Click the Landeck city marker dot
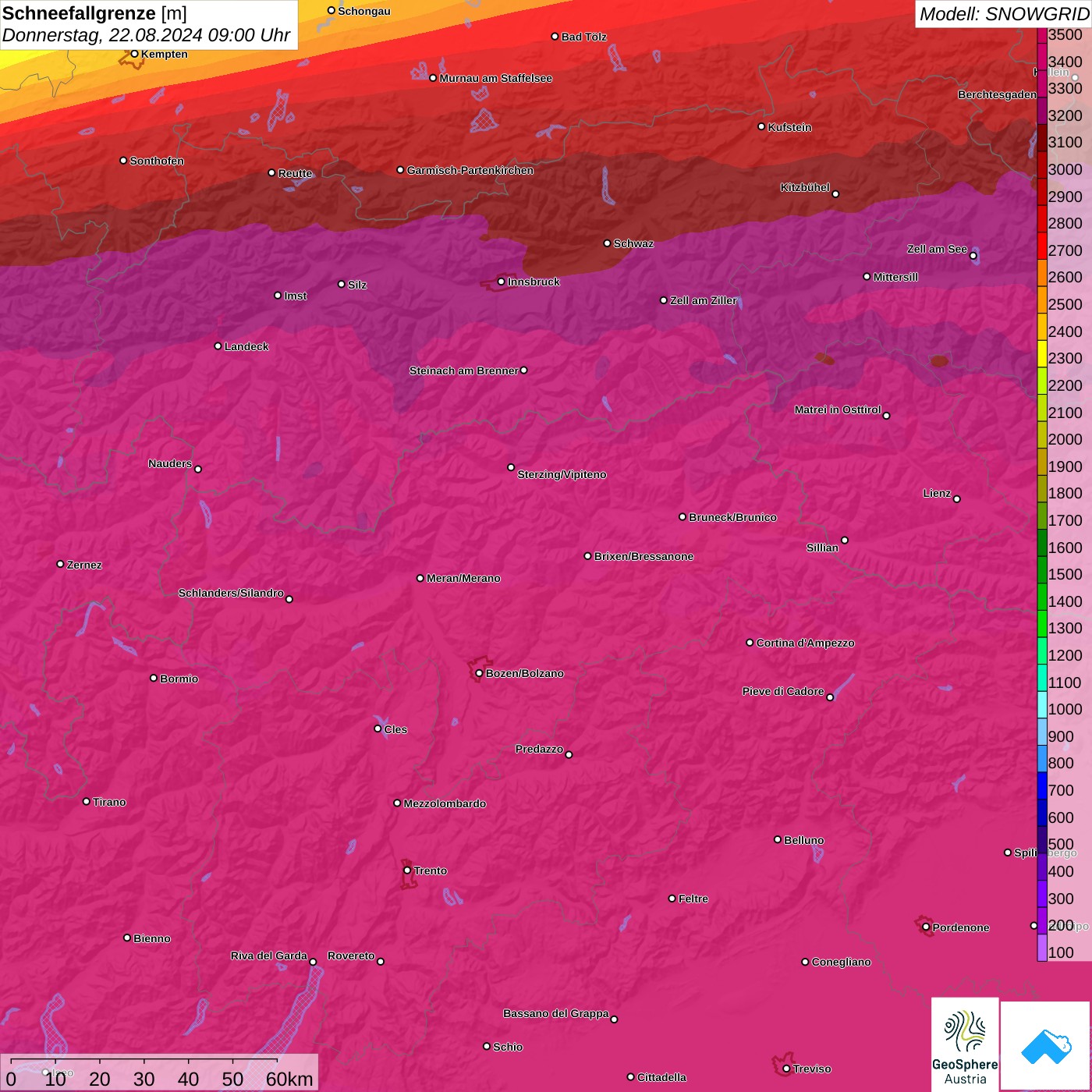This screenshot has height=1092, width=1092. coord(218,346)
